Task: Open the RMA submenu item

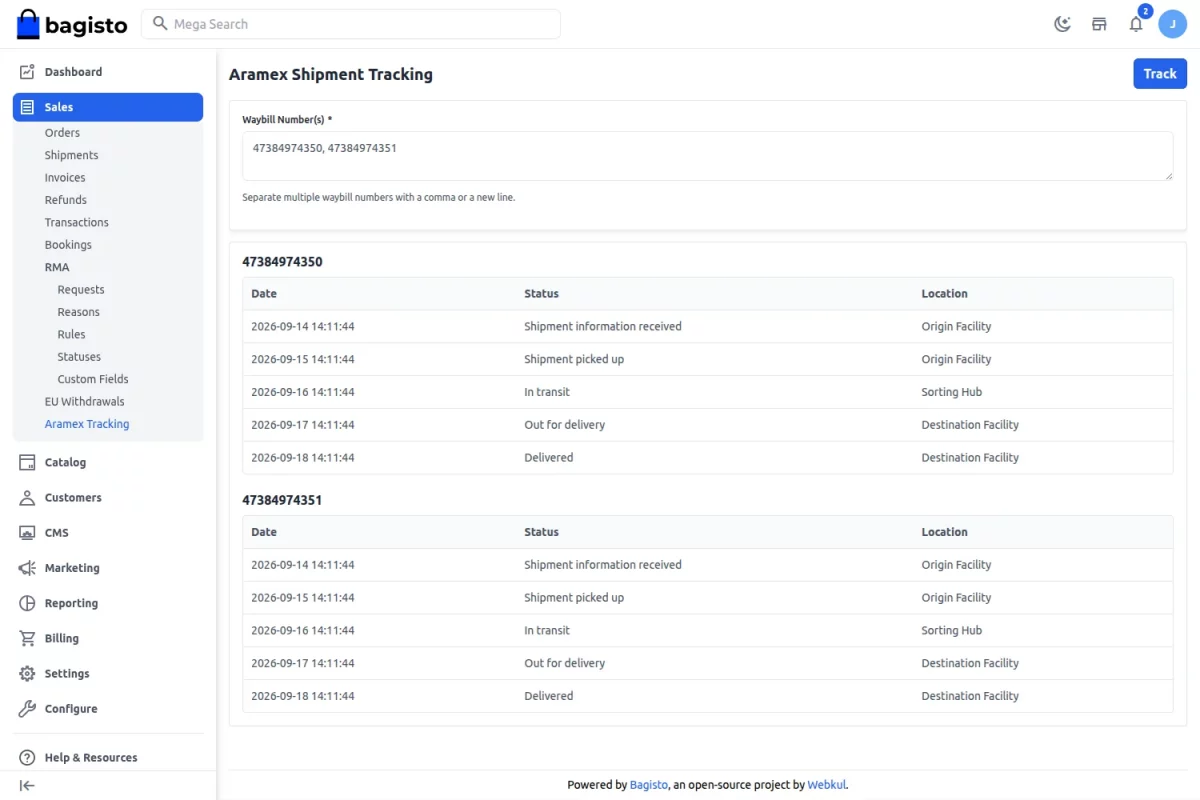Action: pyautogui.click(x=57, y=267)
